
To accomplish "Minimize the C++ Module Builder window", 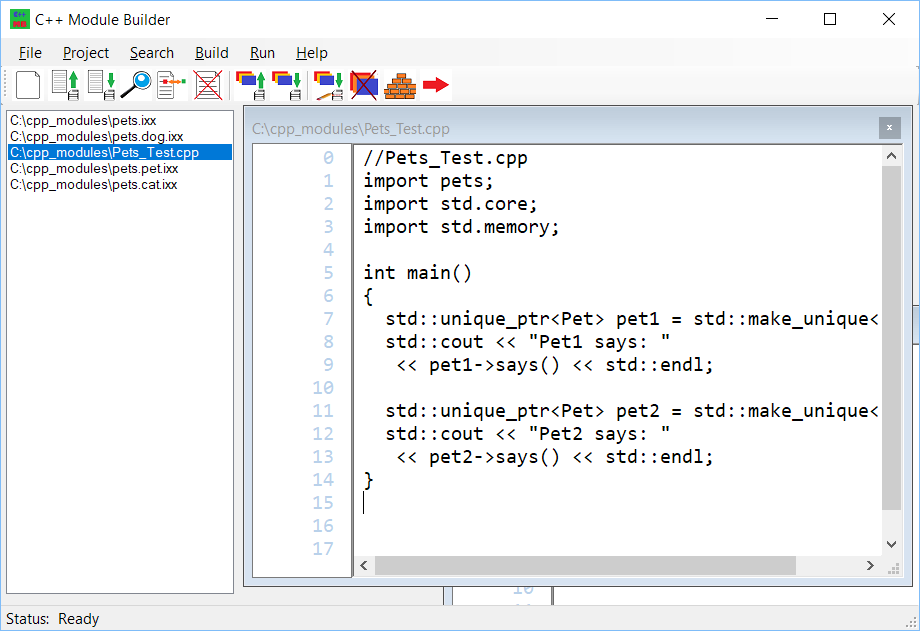I will point(772,19).
